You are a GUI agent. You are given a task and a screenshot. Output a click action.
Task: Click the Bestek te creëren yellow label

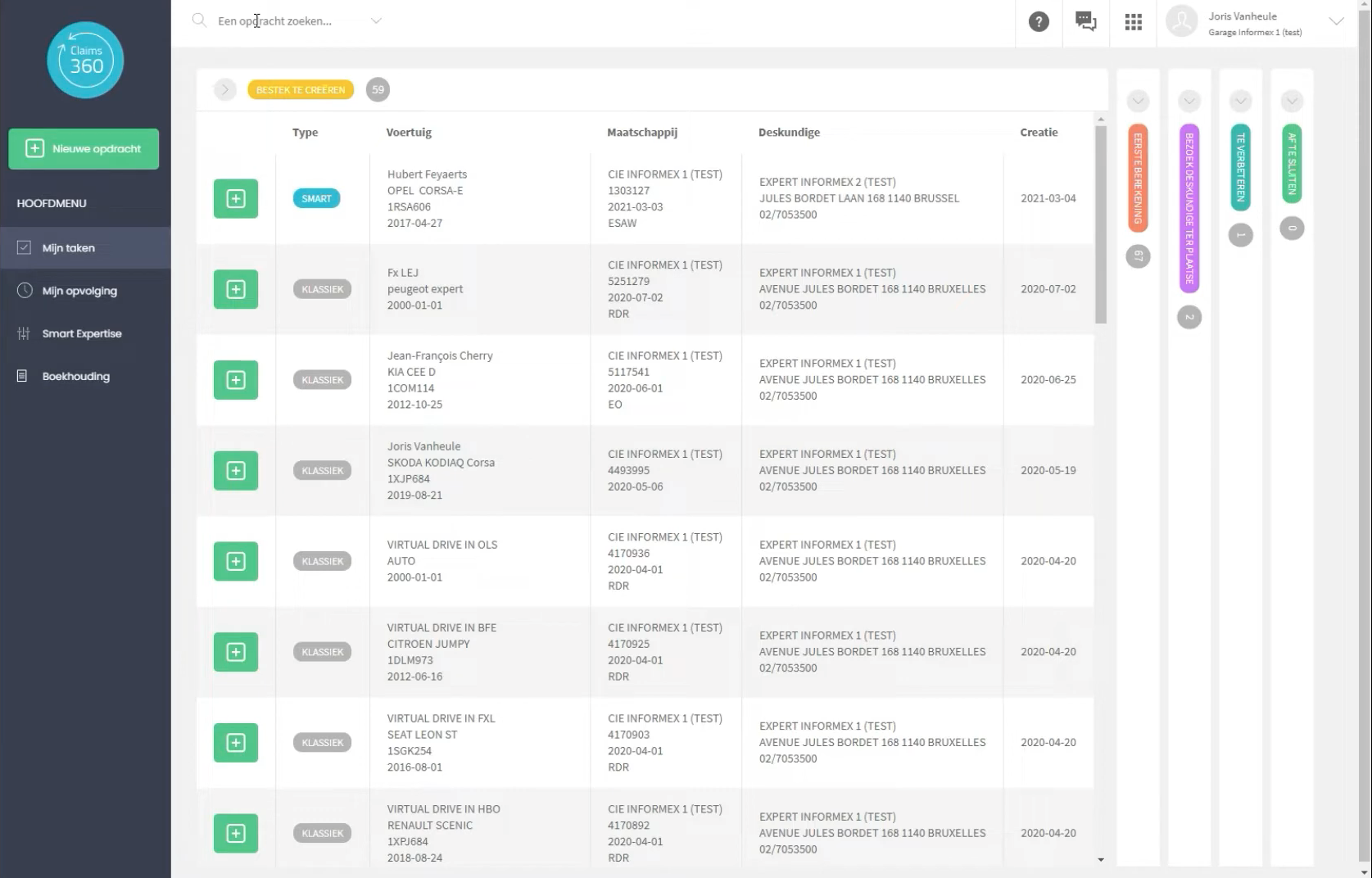301,90
